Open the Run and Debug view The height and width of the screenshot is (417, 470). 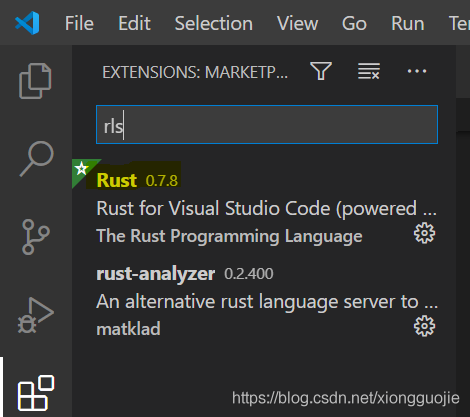(x=35, y=315)
